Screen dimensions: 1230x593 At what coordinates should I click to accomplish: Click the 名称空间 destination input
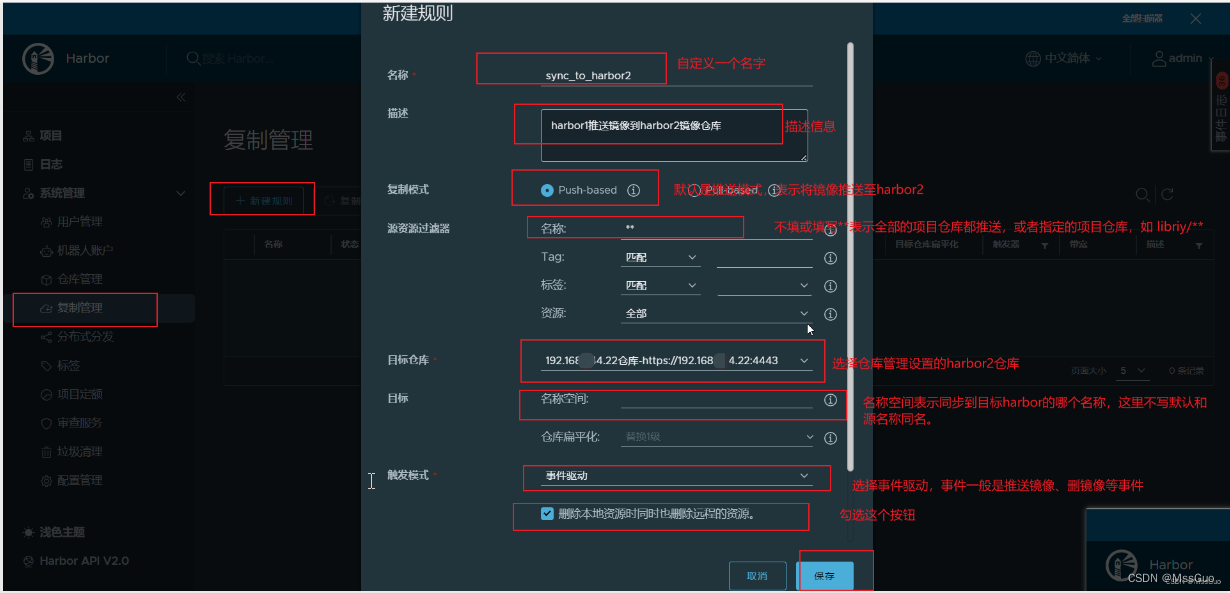(717, 400)
